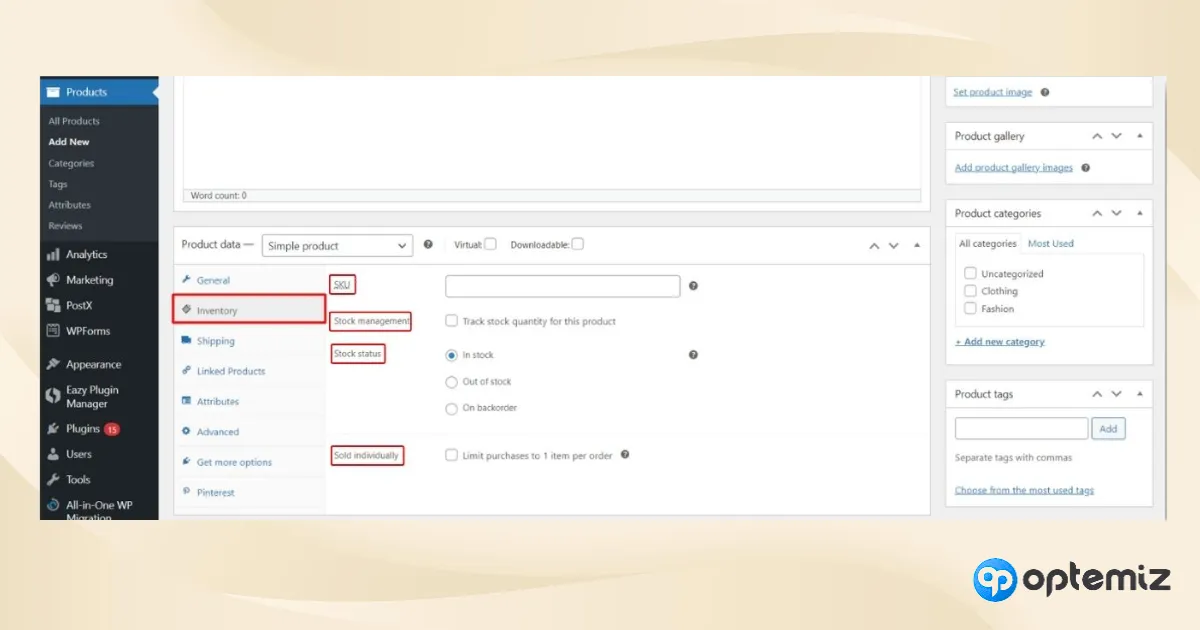This screenshot has width=1200, height=630.
Task: Click the PostX icon in the sidebar
Action: click(53, 305)
